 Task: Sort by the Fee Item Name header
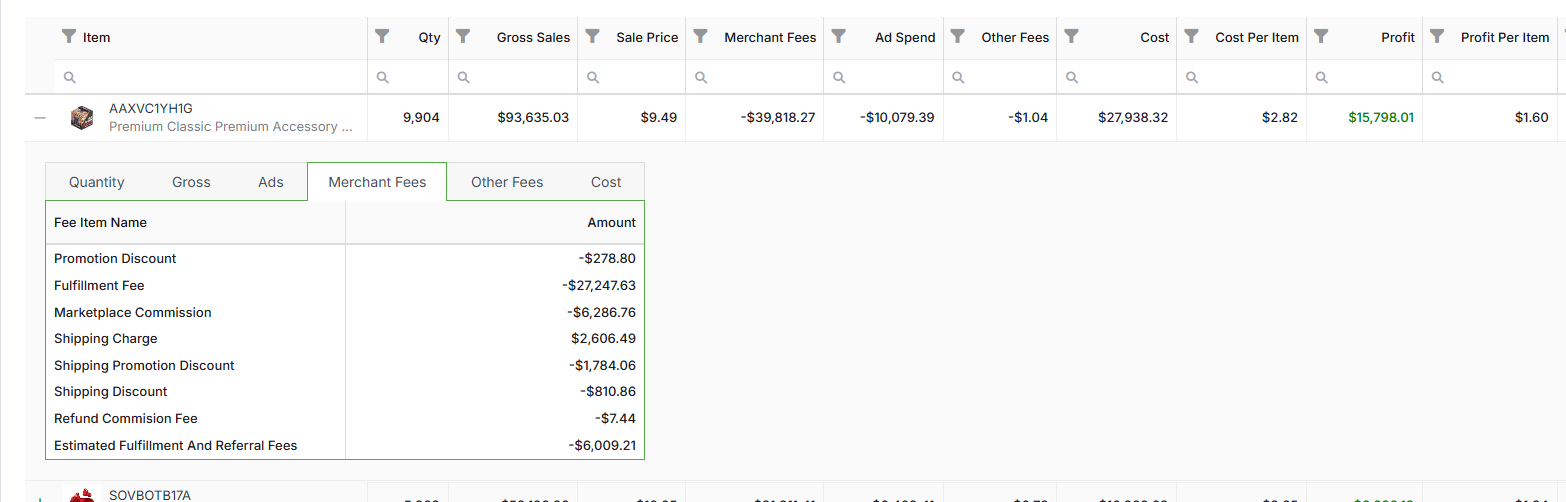click(x=100, y=223)
